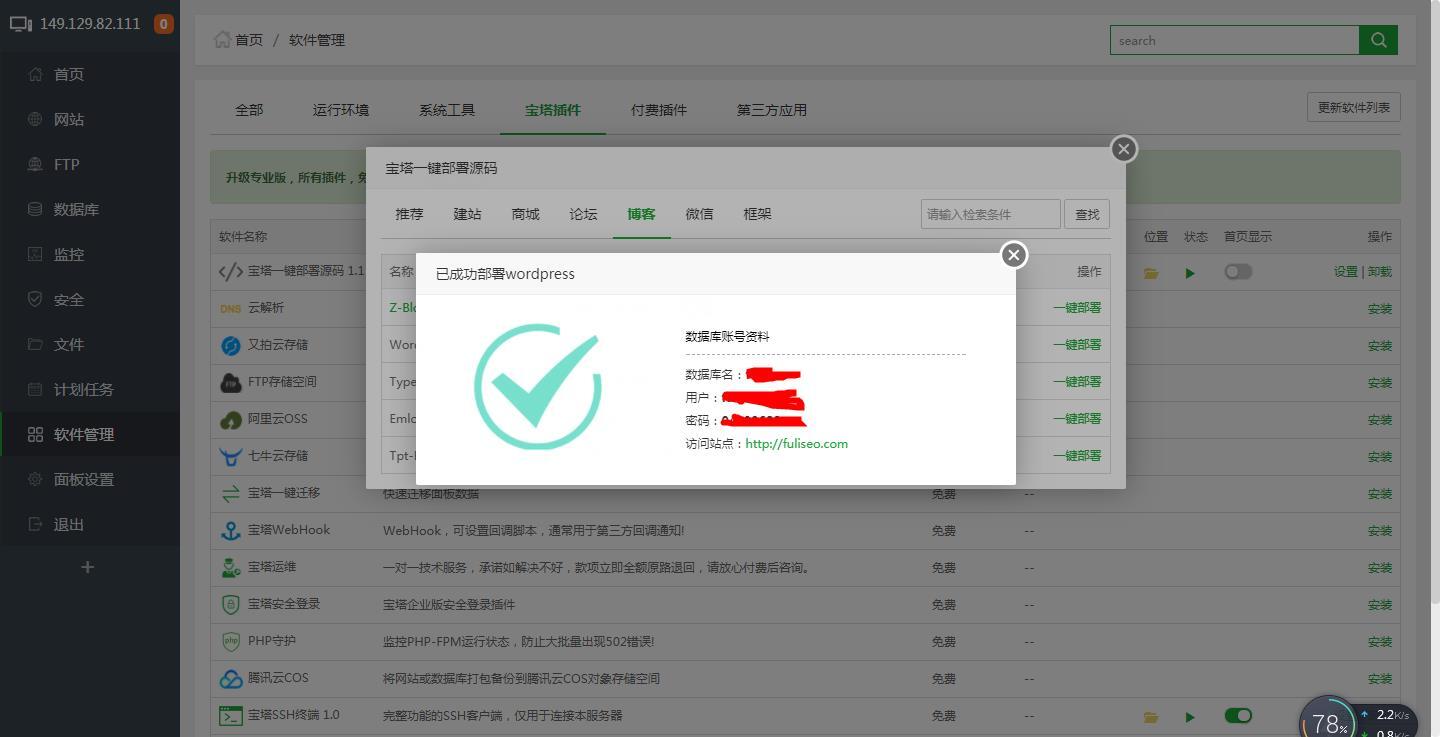
Task: Select the 宝塔插件 tab
Action: (553, 110)
